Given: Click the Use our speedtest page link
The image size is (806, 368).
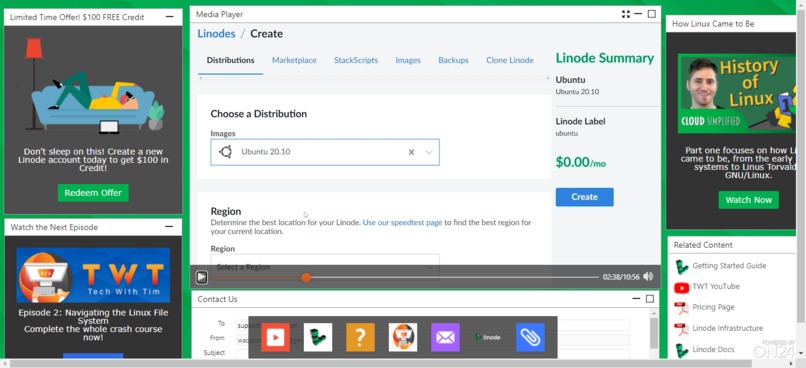Looking at the screenshot, I should [x=402, y=223].
